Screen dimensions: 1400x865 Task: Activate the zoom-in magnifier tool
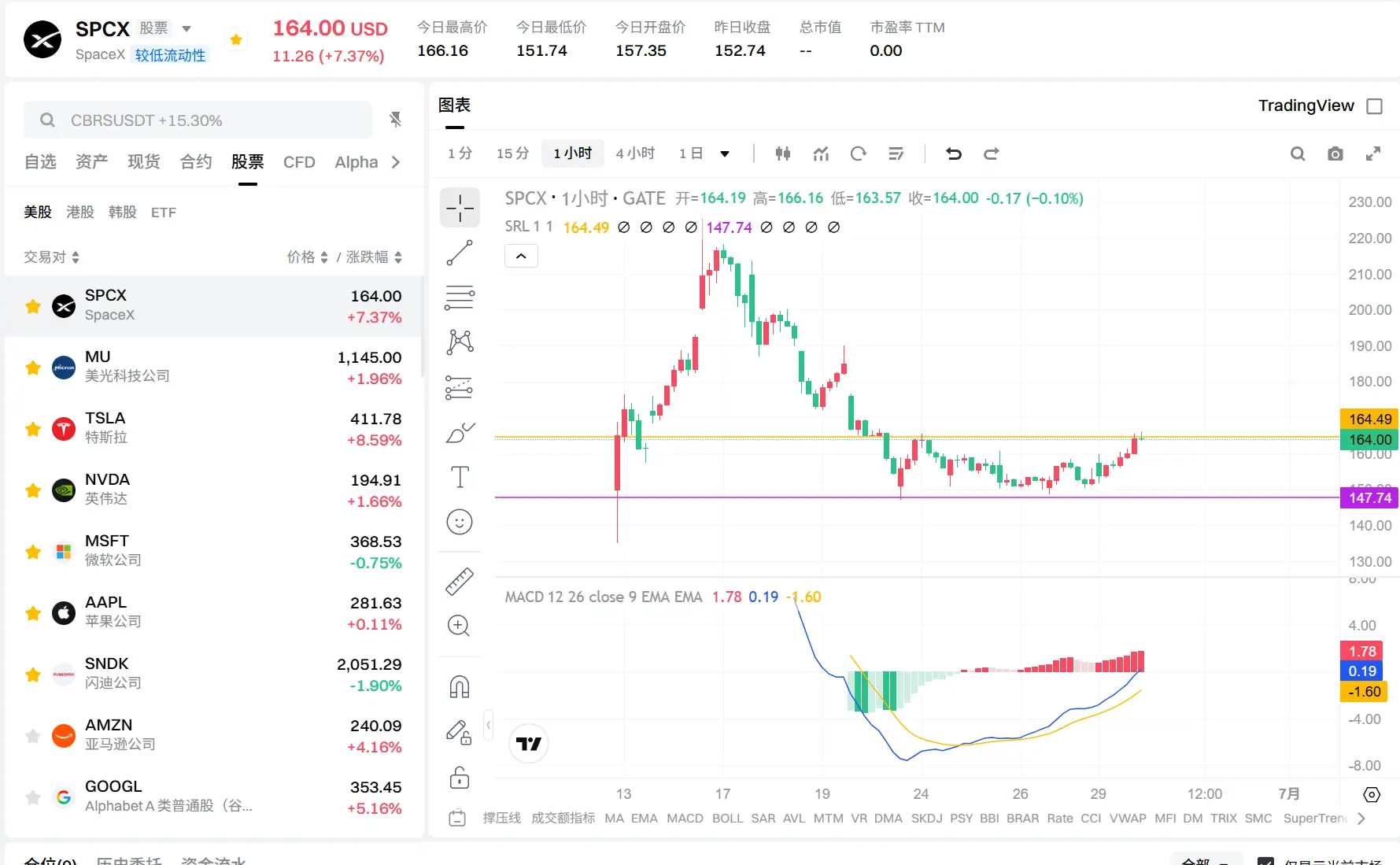460,626
